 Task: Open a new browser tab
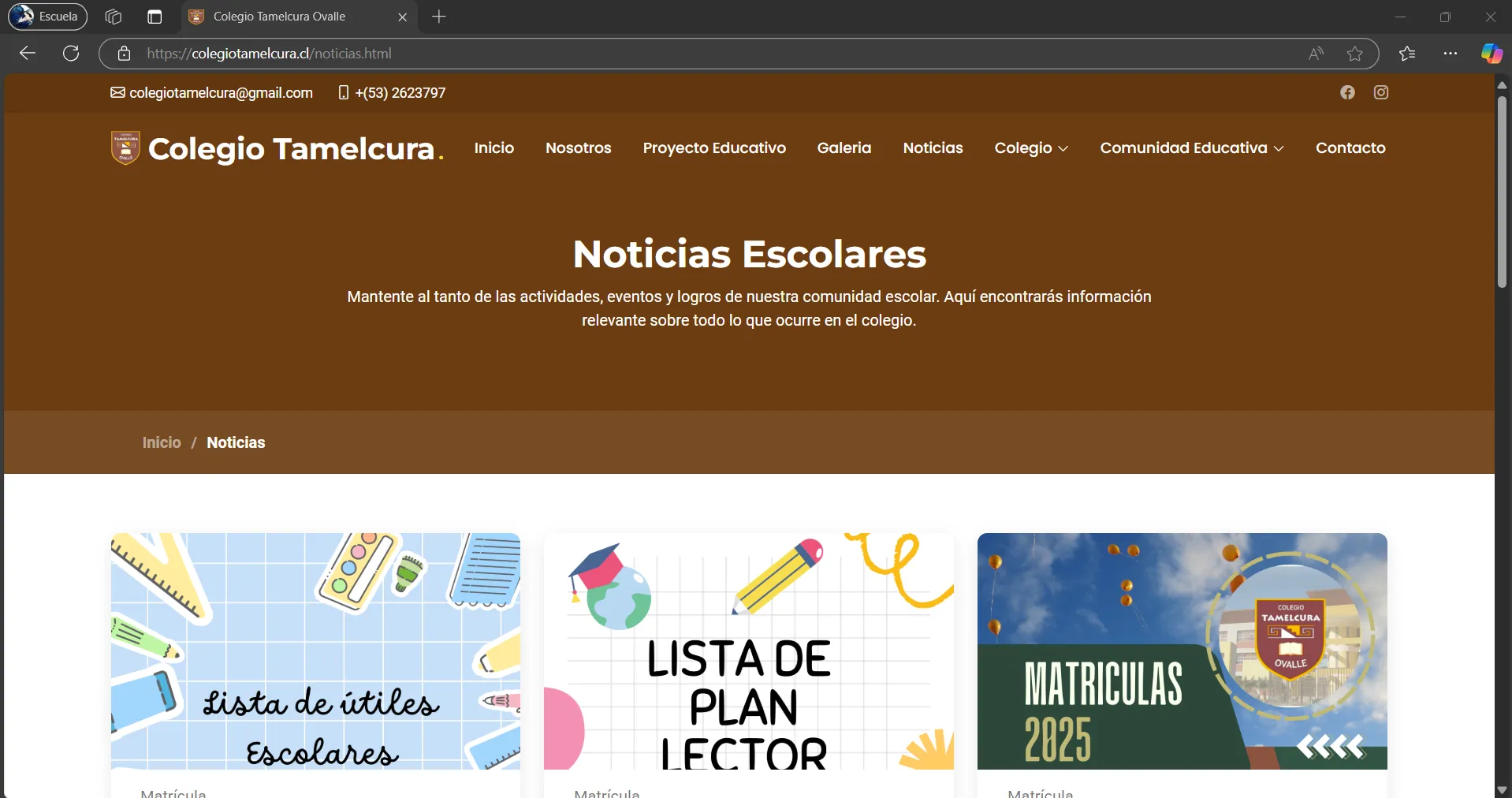coord(439,17)
